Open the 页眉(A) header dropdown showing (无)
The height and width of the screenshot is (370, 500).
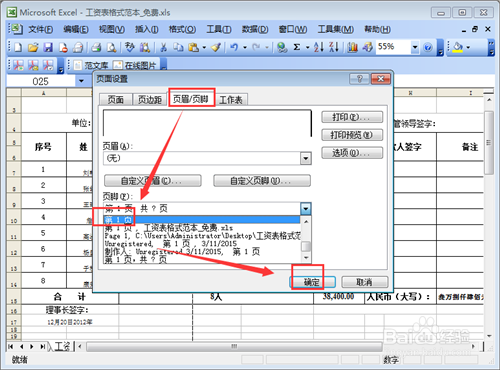coord(306,158)
